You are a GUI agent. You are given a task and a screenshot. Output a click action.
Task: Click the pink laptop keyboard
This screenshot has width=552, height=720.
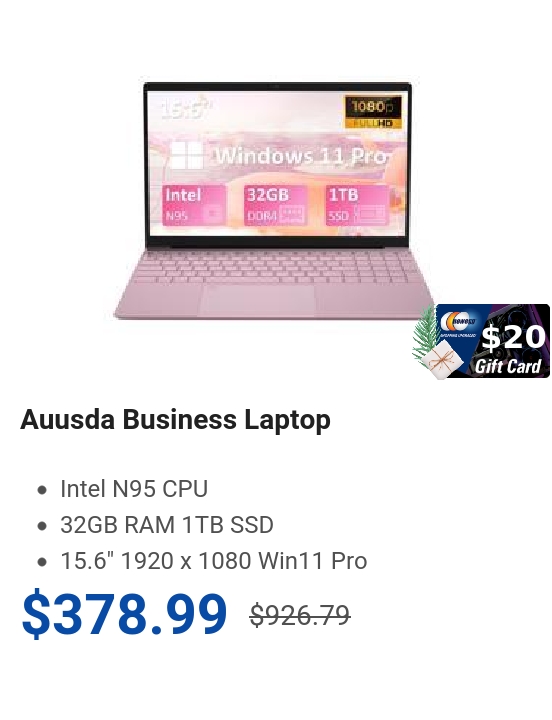coord(275,267)
